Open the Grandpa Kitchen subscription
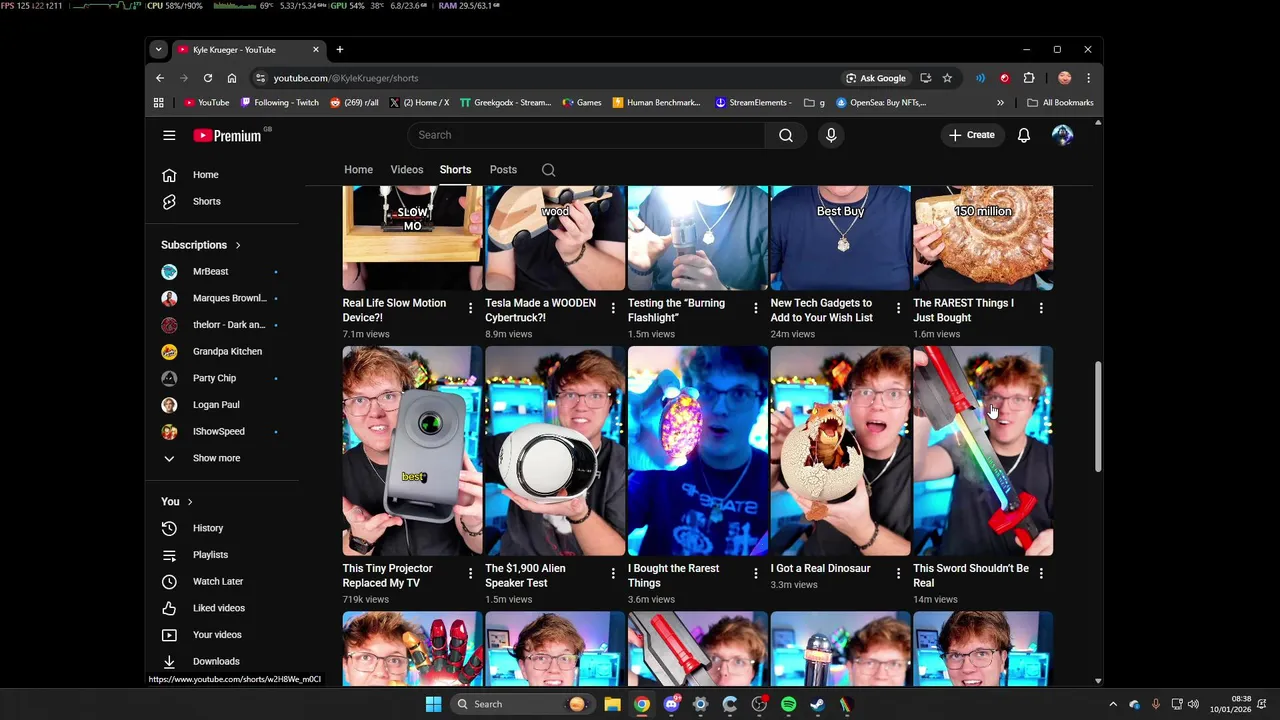 pyautogui.click(x=228, y=352)
